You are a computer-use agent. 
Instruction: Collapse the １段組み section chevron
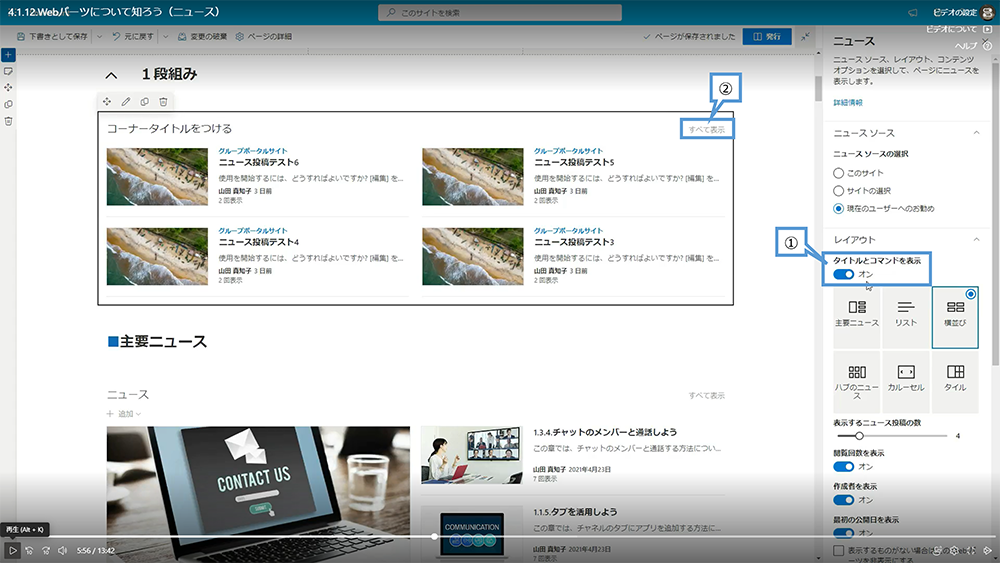111,75
